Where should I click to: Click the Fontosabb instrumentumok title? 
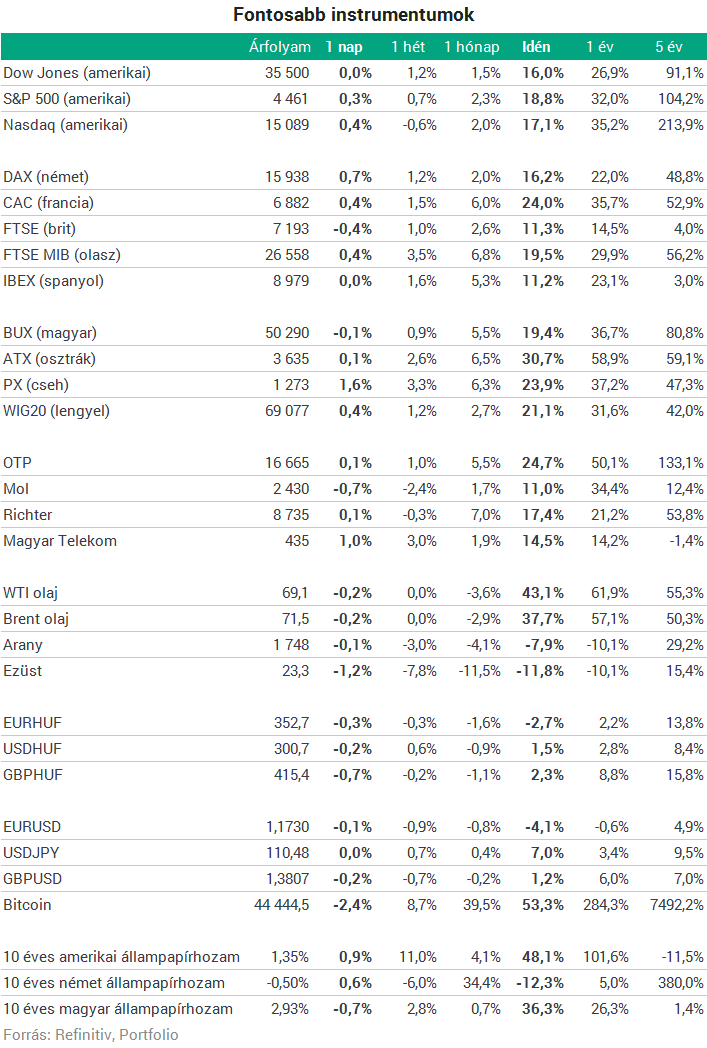354,15
